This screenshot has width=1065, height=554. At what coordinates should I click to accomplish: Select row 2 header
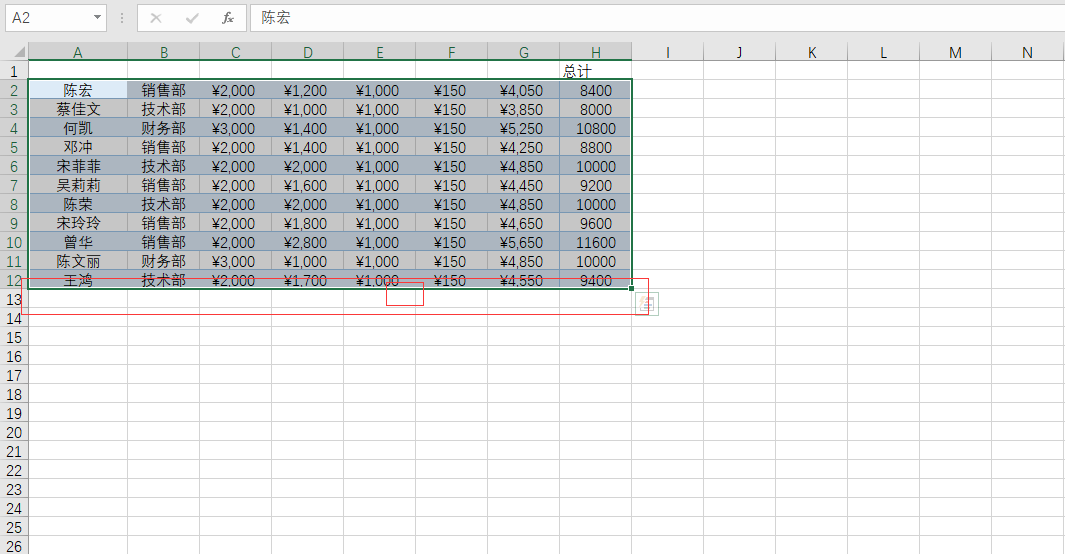click(x=14, y=90)
